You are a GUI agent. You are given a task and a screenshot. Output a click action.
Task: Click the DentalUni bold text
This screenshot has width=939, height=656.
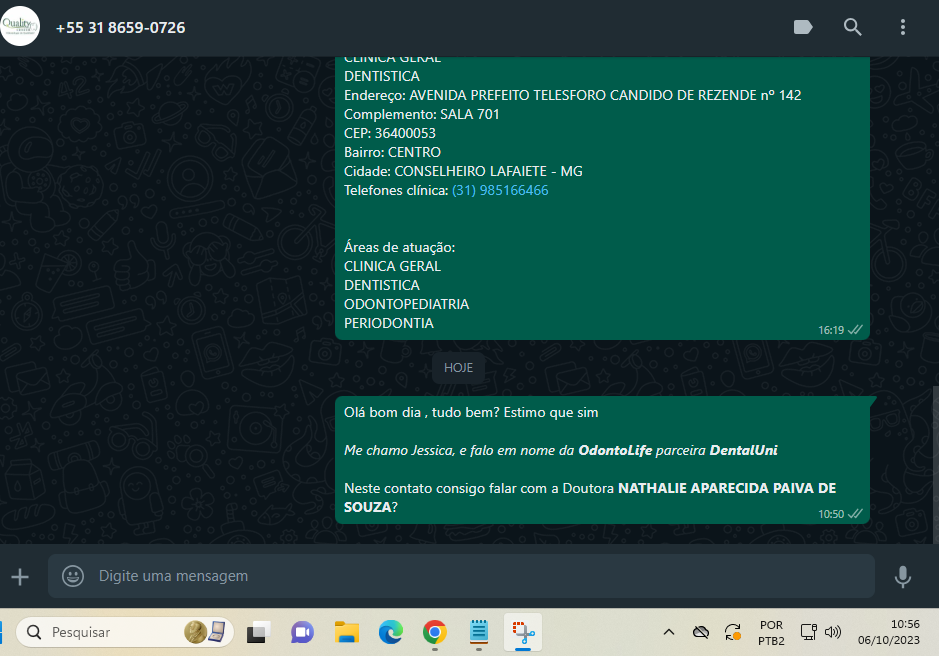pyautogui.click(x=743, y=451)
